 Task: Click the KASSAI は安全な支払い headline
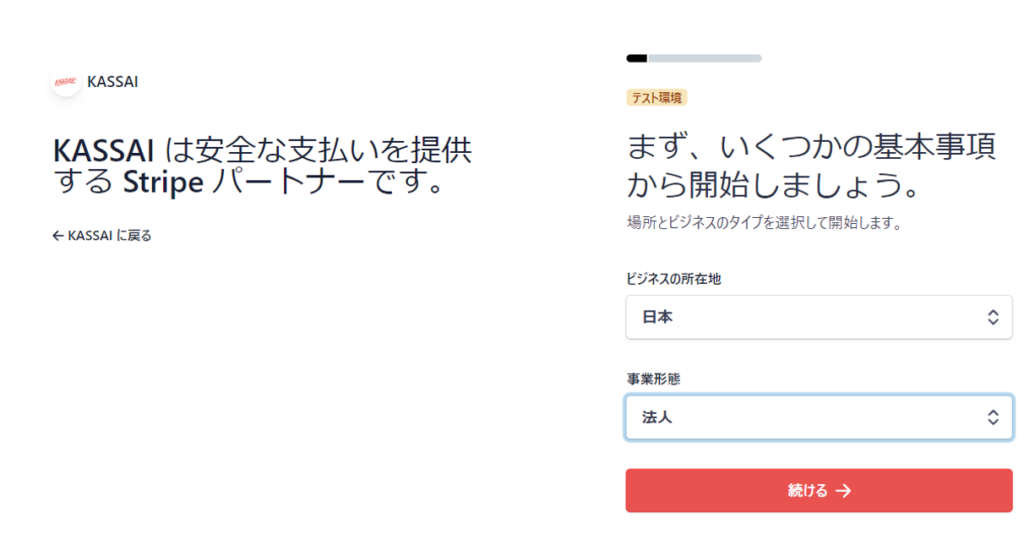point(262,166)
